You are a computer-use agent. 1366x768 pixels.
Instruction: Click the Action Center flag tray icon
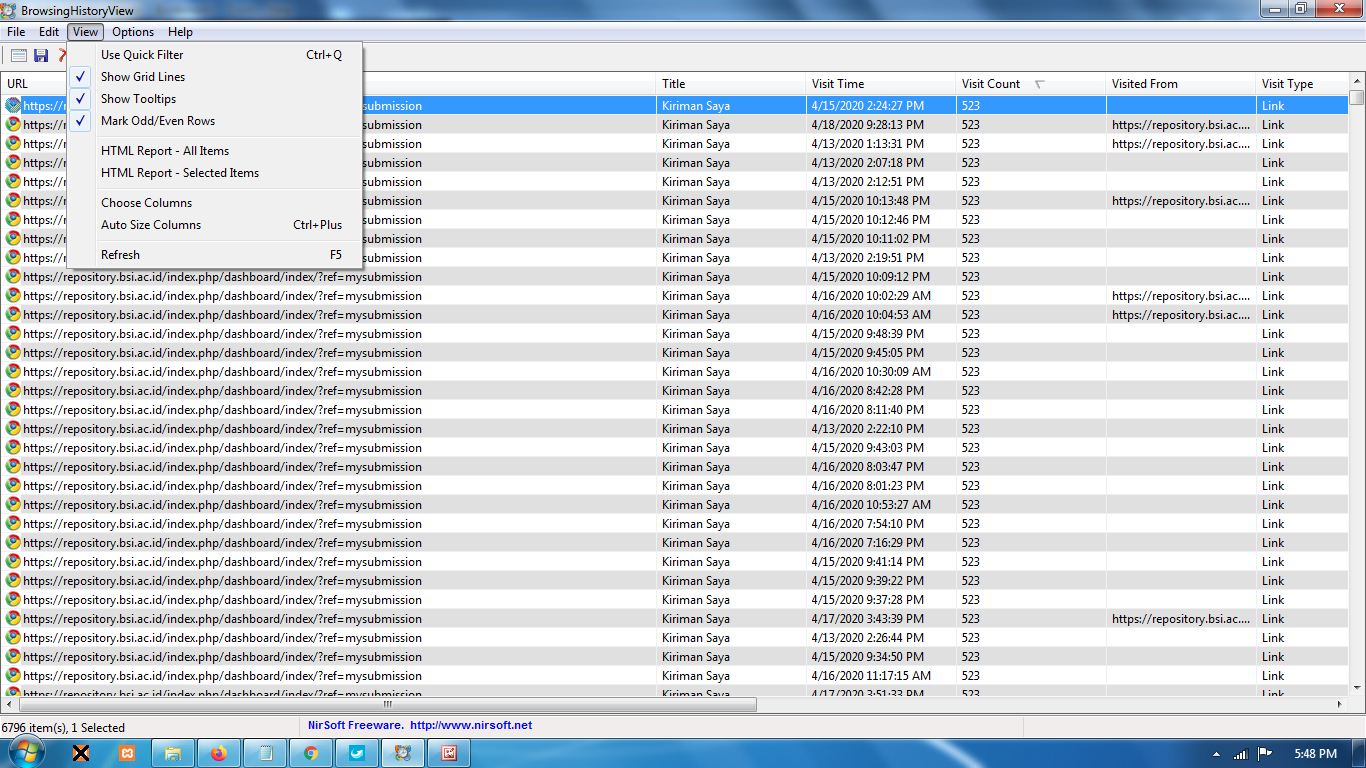point(1264,754)
